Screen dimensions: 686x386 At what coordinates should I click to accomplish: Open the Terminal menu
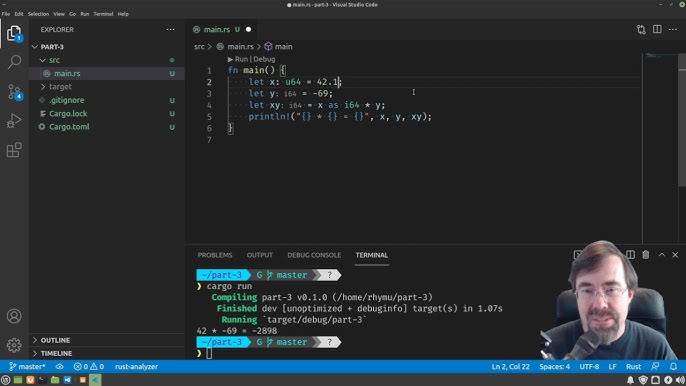pos(103,14)
